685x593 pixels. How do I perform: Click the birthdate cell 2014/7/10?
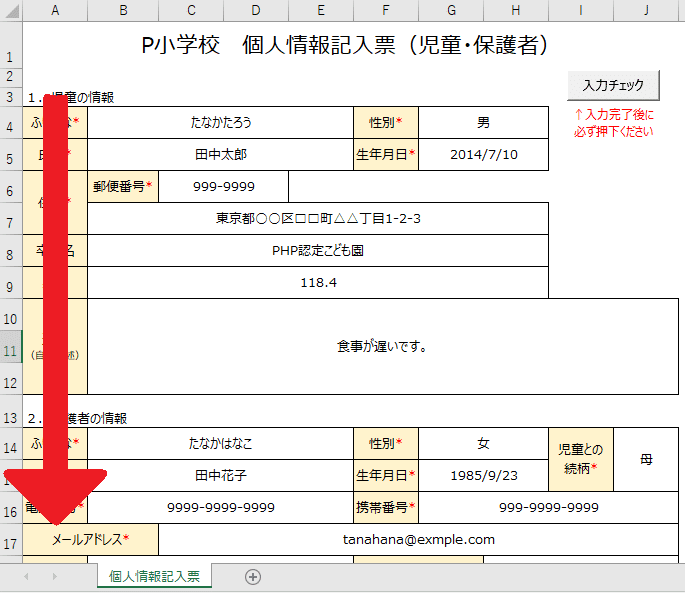coord(484,155)
